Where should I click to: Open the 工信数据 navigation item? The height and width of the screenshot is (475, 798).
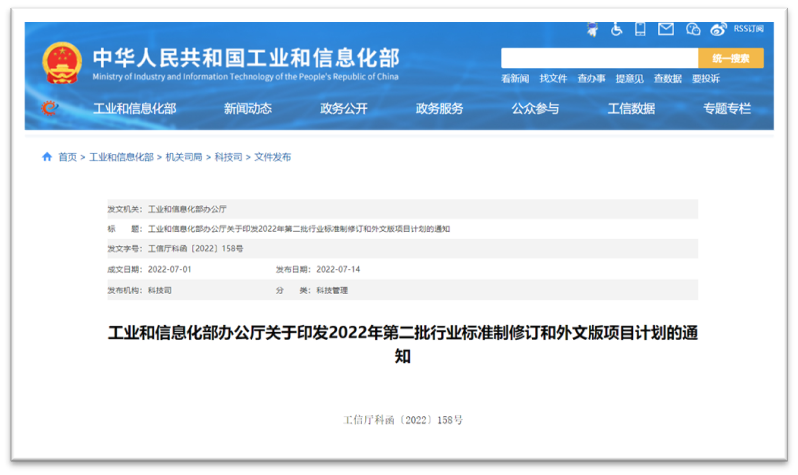(x=631, y=108)
